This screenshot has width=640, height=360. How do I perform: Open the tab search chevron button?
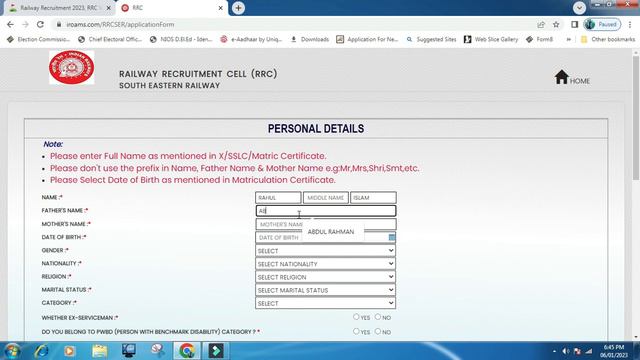click(579, 8)
